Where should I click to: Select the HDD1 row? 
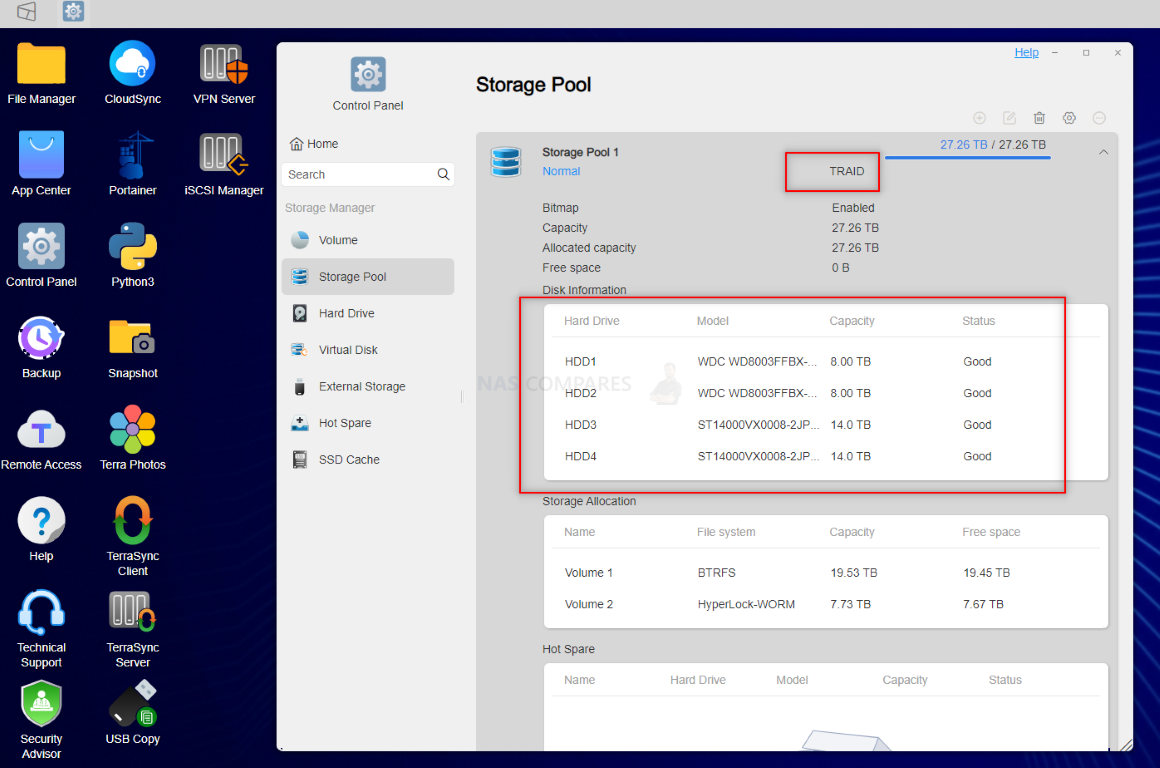click(826, 362)
